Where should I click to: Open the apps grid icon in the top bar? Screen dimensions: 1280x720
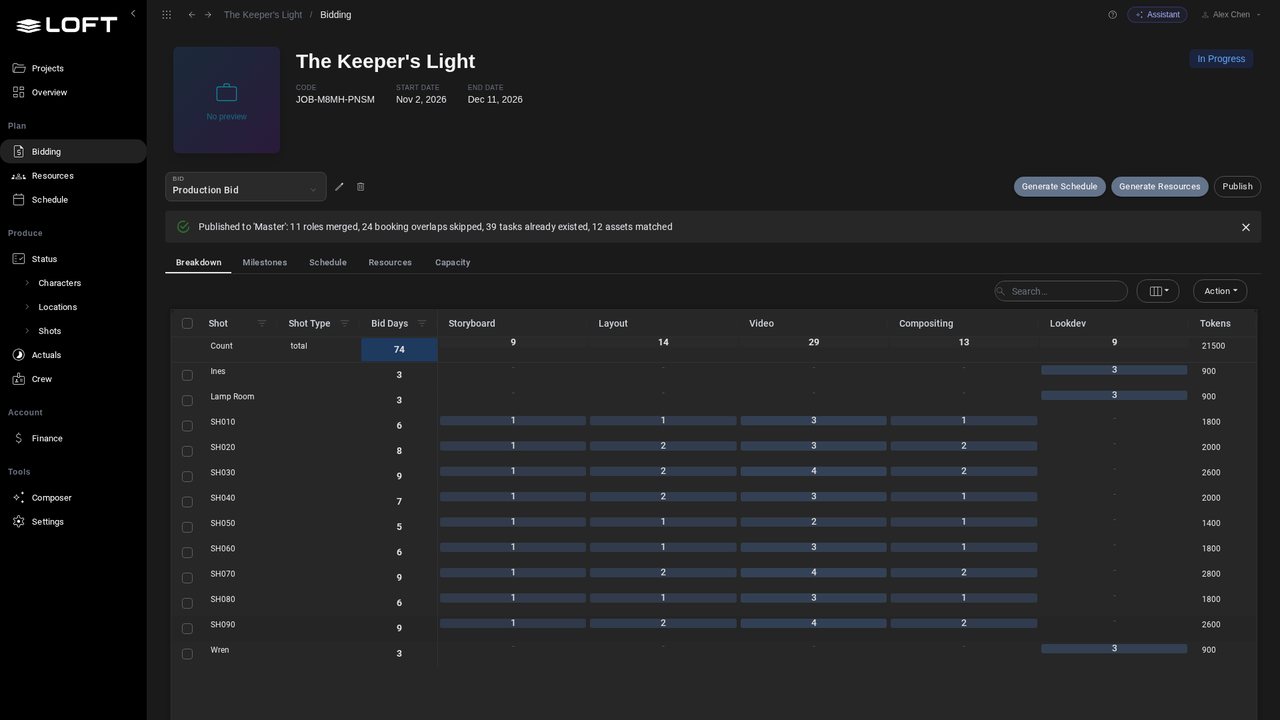[x=166, y=15]
